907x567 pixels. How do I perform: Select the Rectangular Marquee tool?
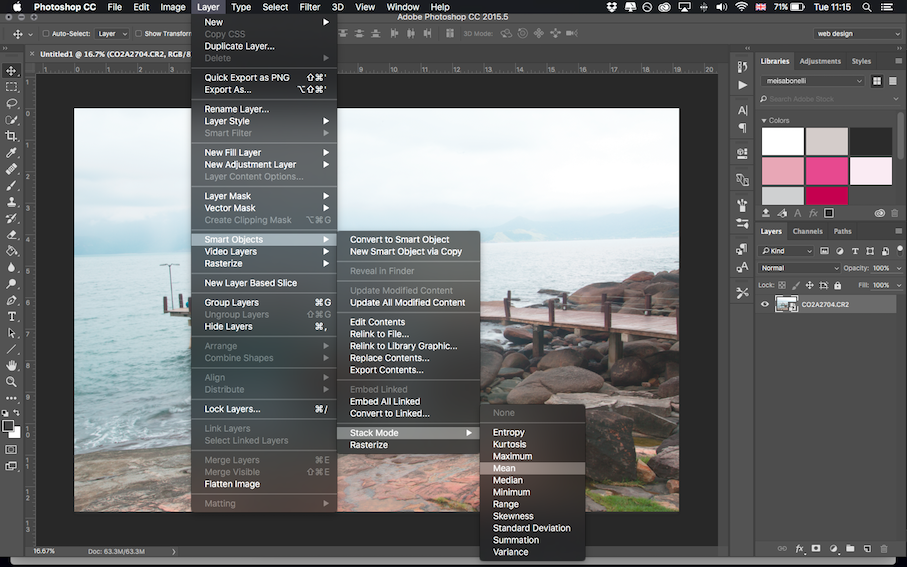point(11,87)
